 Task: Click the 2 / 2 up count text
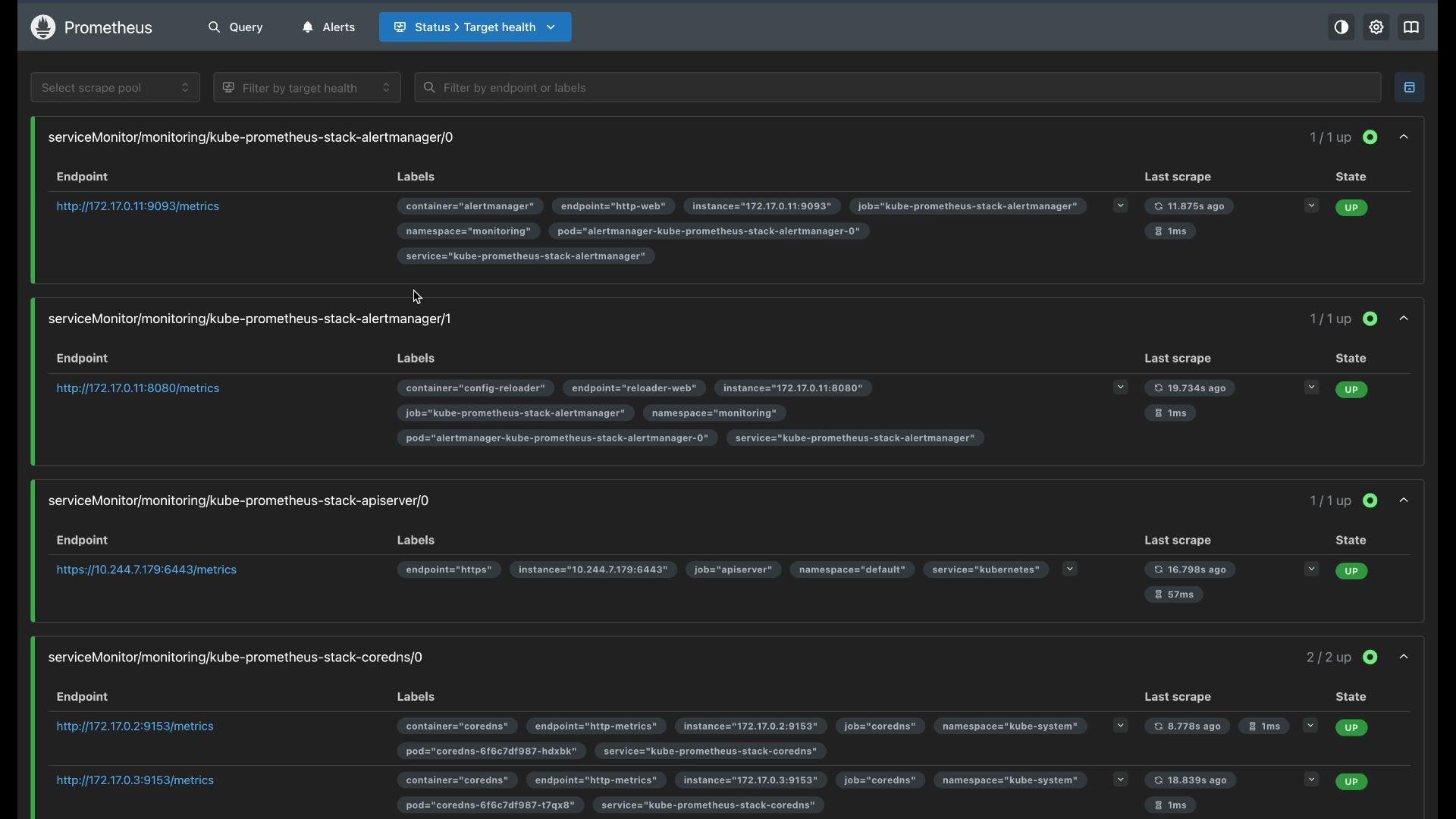click(x=1329, y=658)
